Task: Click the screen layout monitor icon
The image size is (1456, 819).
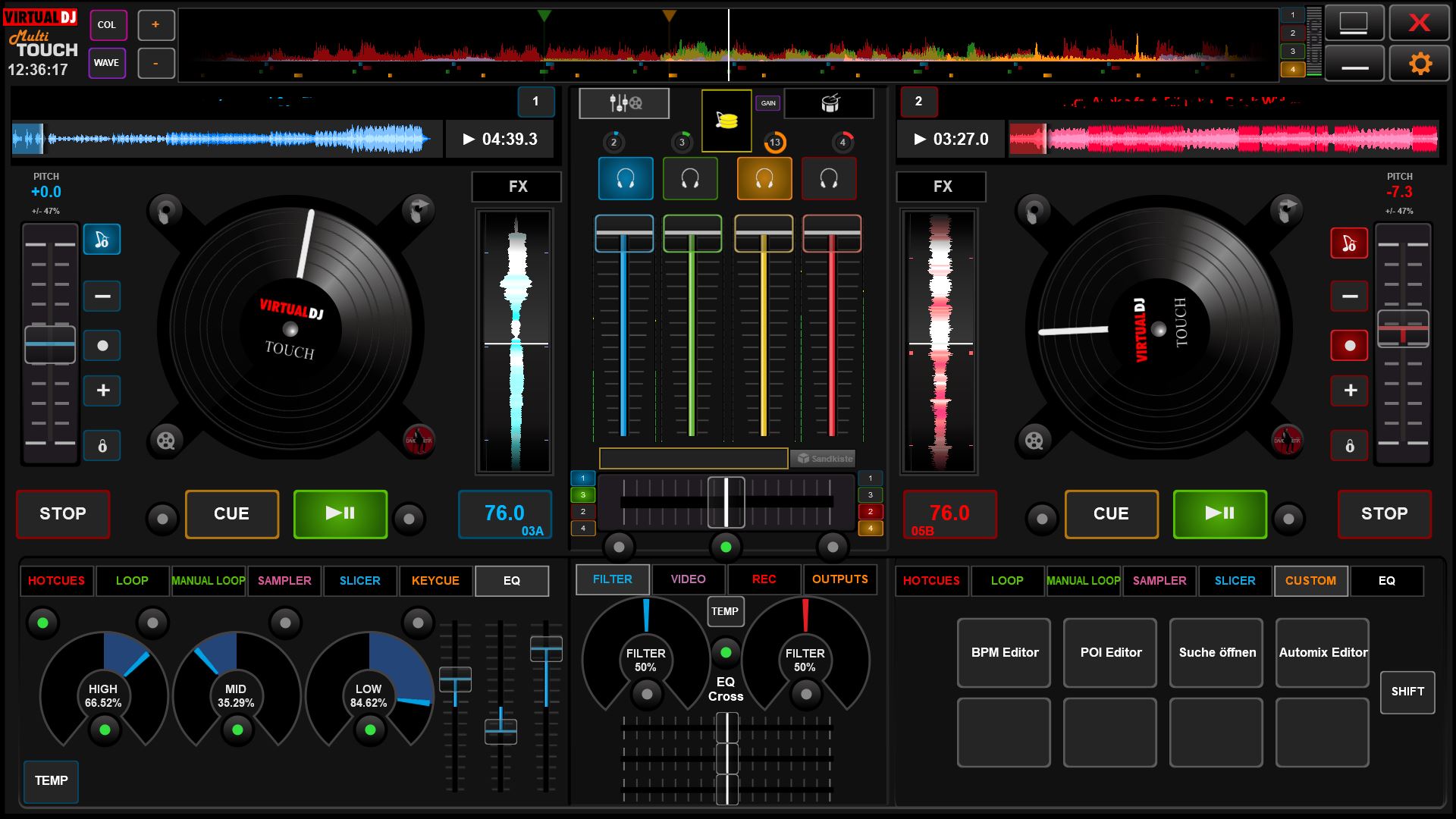Action: tap(1354, 23)
